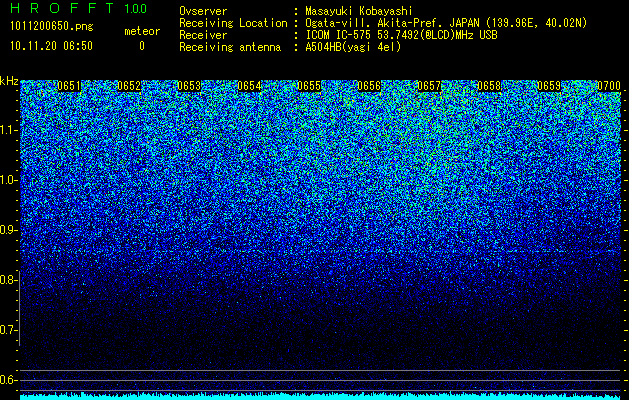Click the 0.8 kHz axis label

pos(9,280)
